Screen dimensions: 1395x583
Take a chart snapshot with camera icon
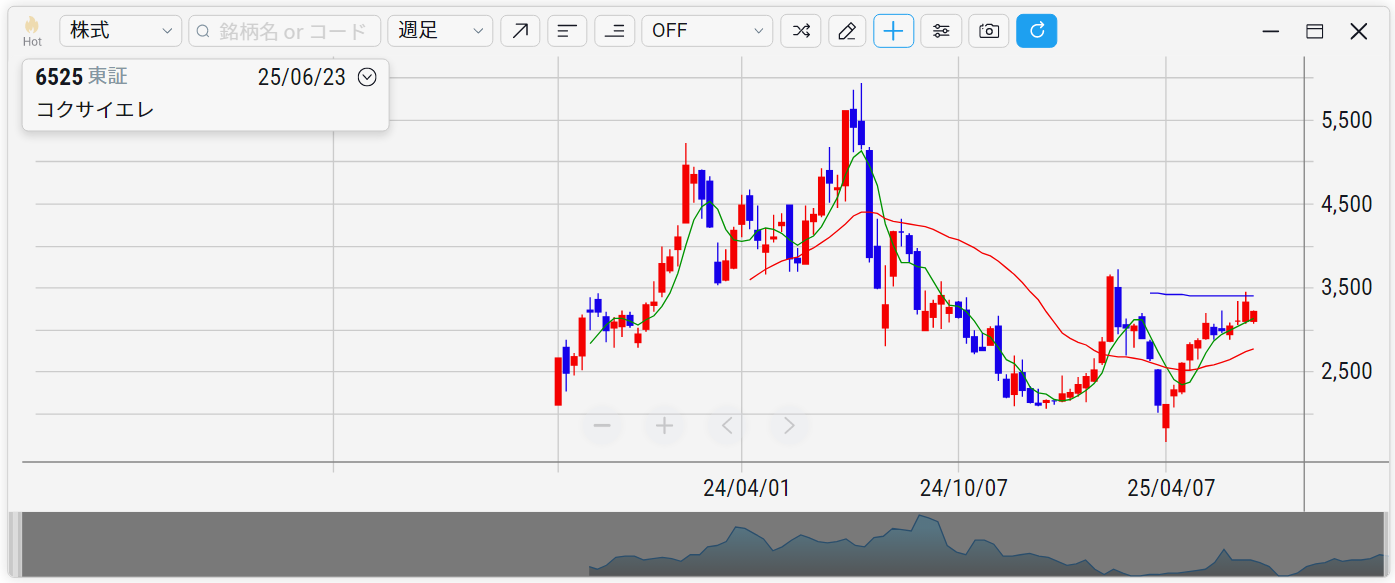988,31
